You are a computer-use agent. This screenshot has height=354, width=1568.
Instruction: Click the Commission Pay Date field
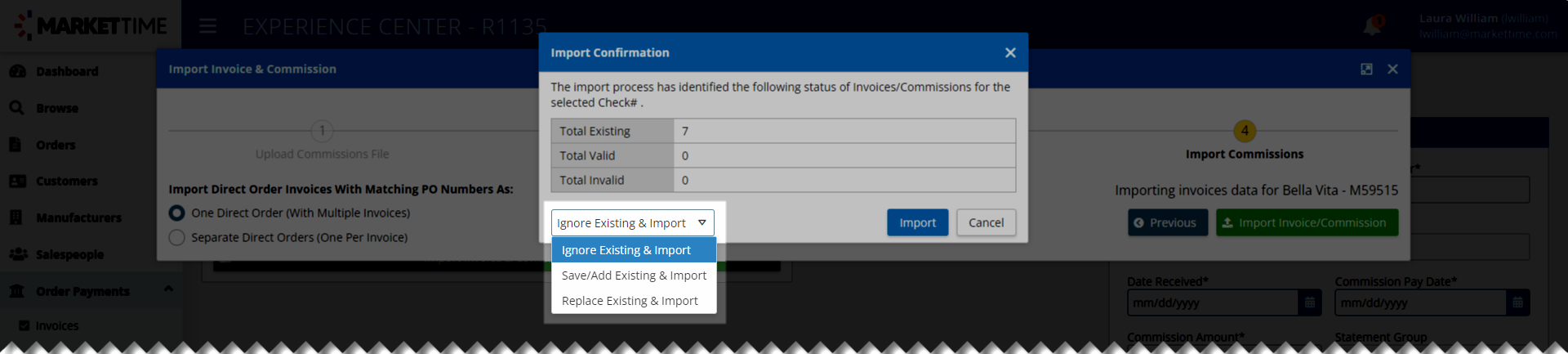(1419, 302)
